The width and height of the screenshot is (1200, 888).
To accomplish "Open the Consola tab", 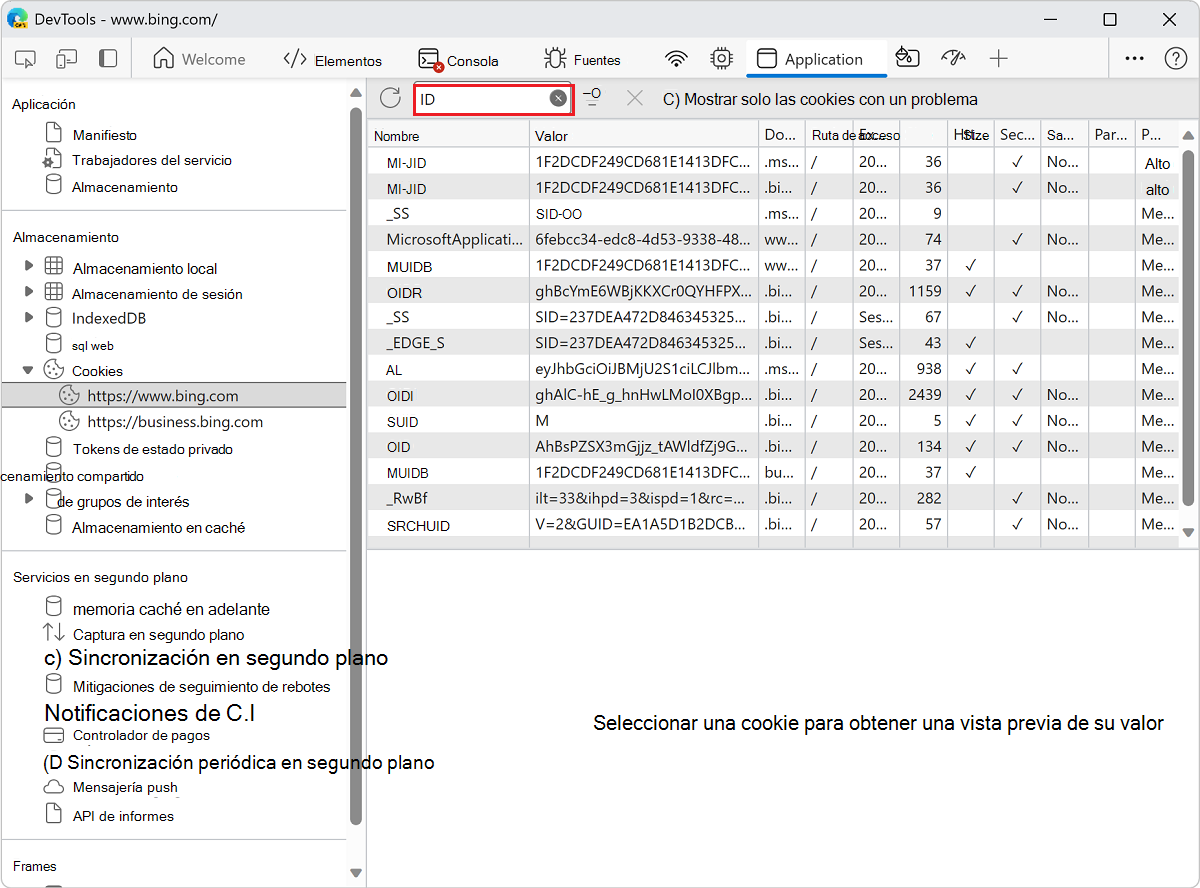I will (x=458, y=60).
